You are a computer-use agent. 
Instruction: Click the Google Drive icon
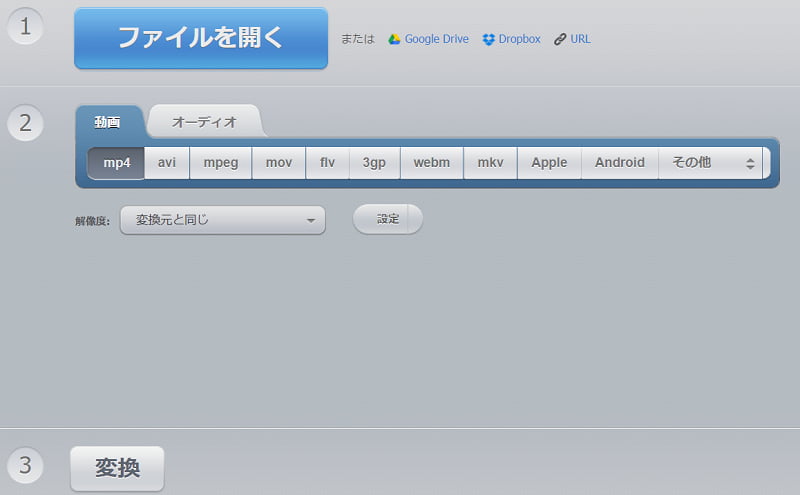pyautogui.click(x=394, y=39)
